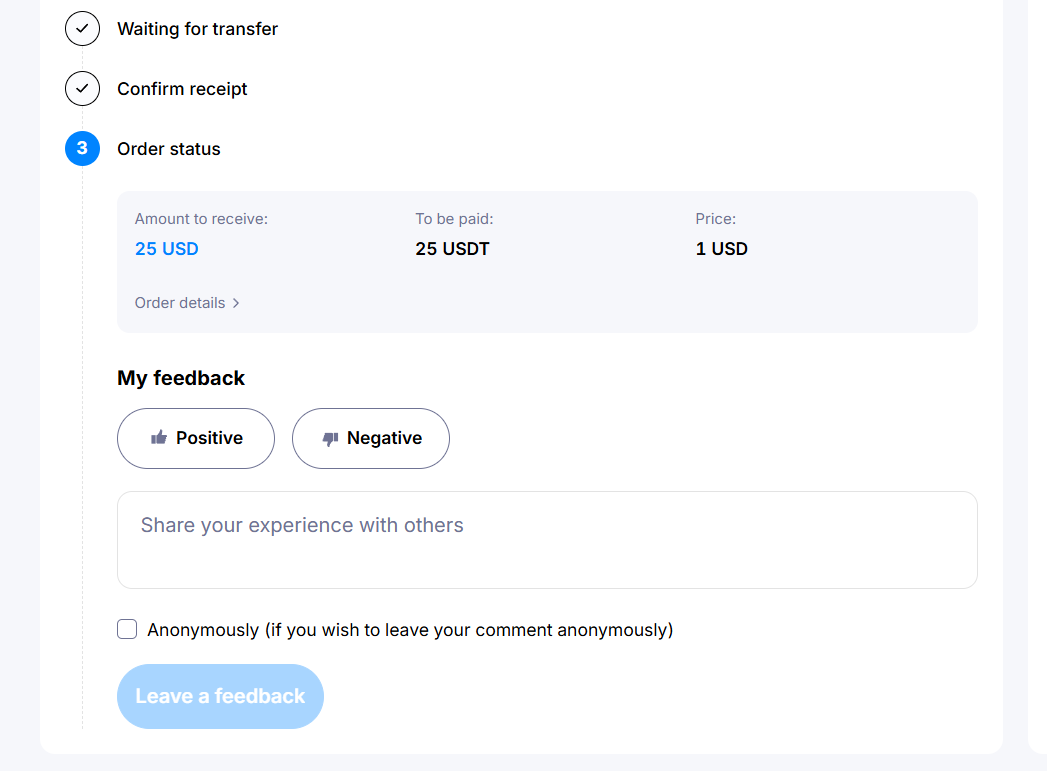Click the Waiting for transfer step label
Image resolution: width=1047 pixels, height=771 pixels.
198,29
